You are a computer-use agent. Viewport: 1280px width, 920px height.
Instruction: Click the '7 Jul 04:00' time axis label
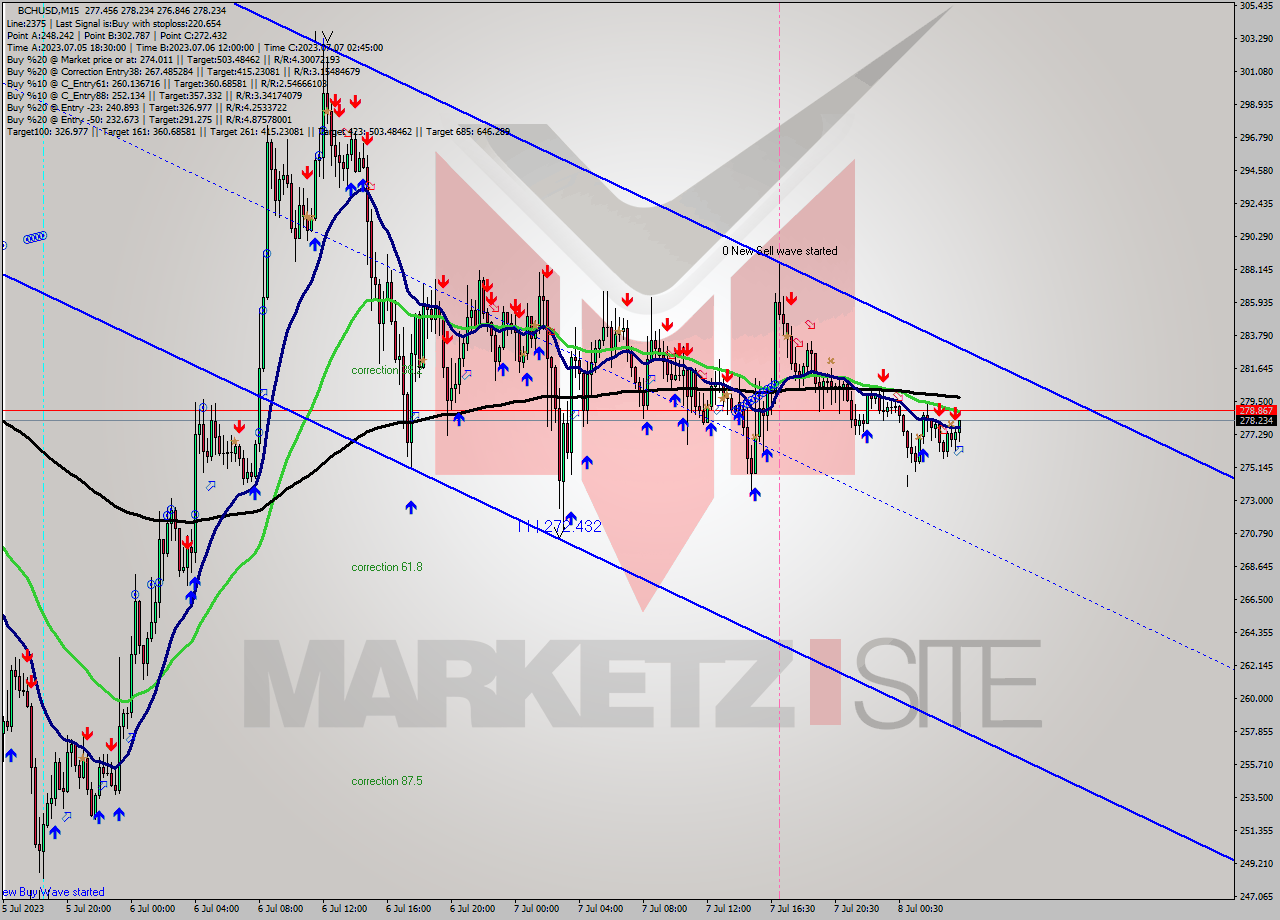[601, 910]
